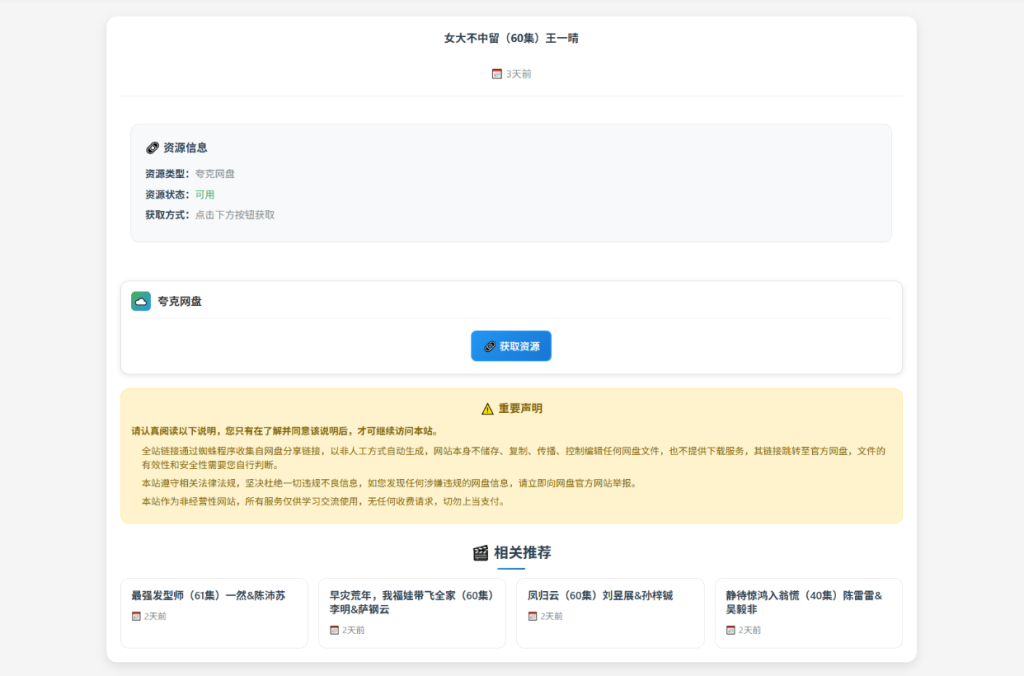
Task: Click the 早灾荒年 recommendation card
Action: coord(412,615)
